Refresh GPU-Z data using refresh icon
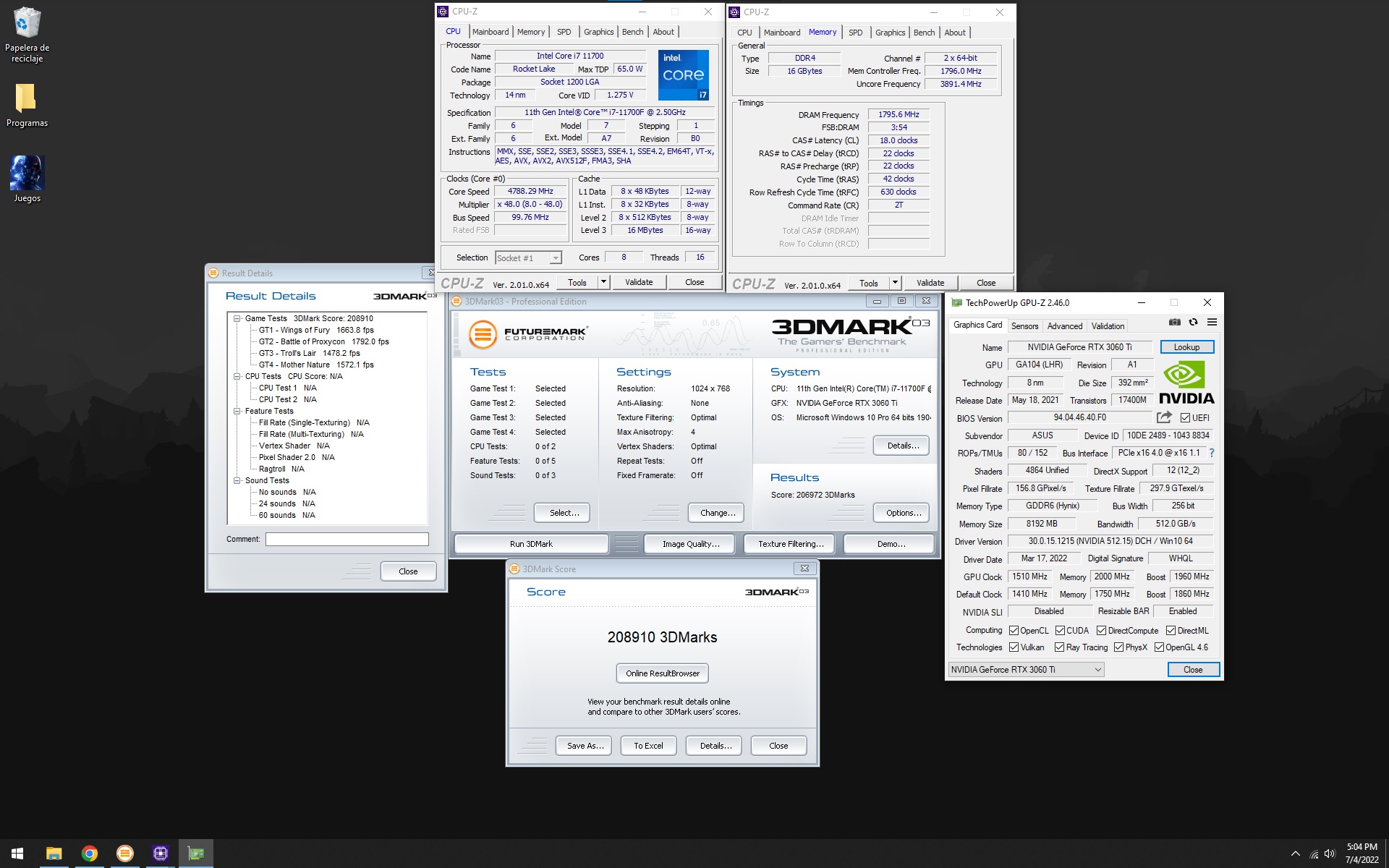This screenshot has height=868, width=1389. pyautogui.click(x=1193, y=323)
